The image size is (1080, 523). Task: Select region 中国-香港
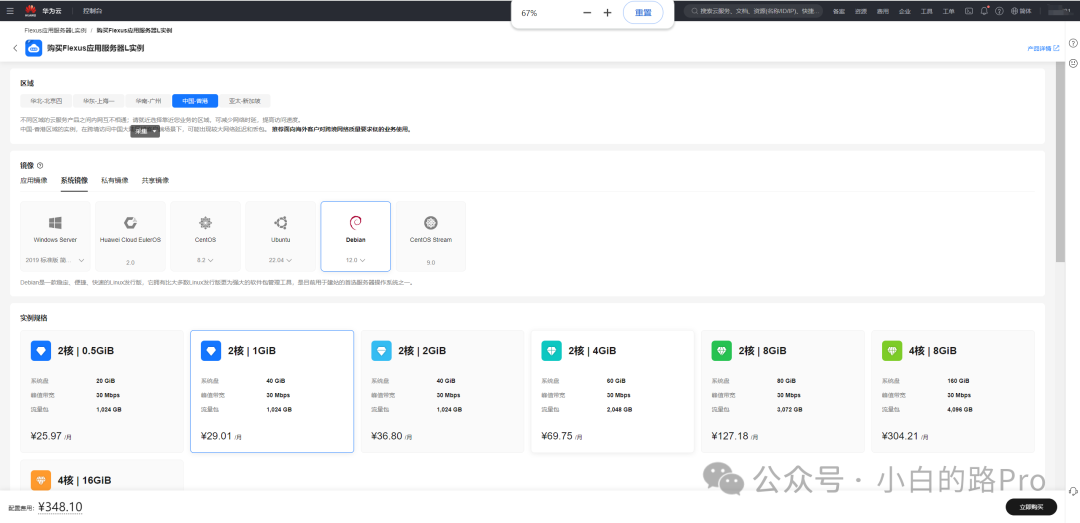[195, 101]
